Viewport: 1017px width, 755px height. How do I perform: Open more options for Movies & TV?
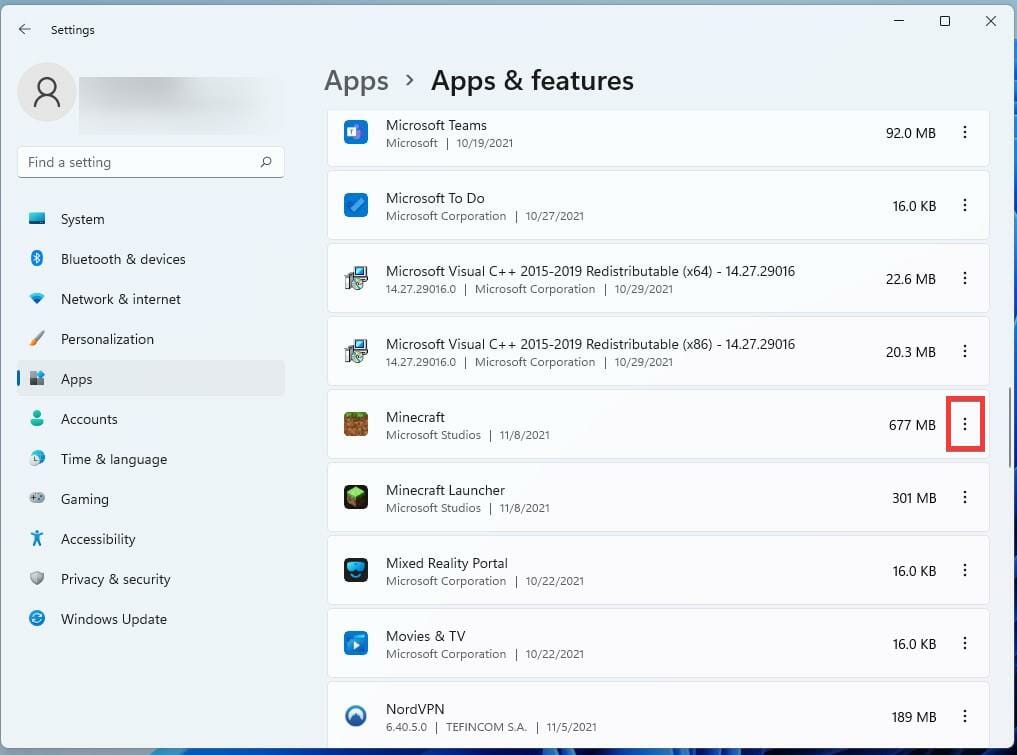pos(964,643)
